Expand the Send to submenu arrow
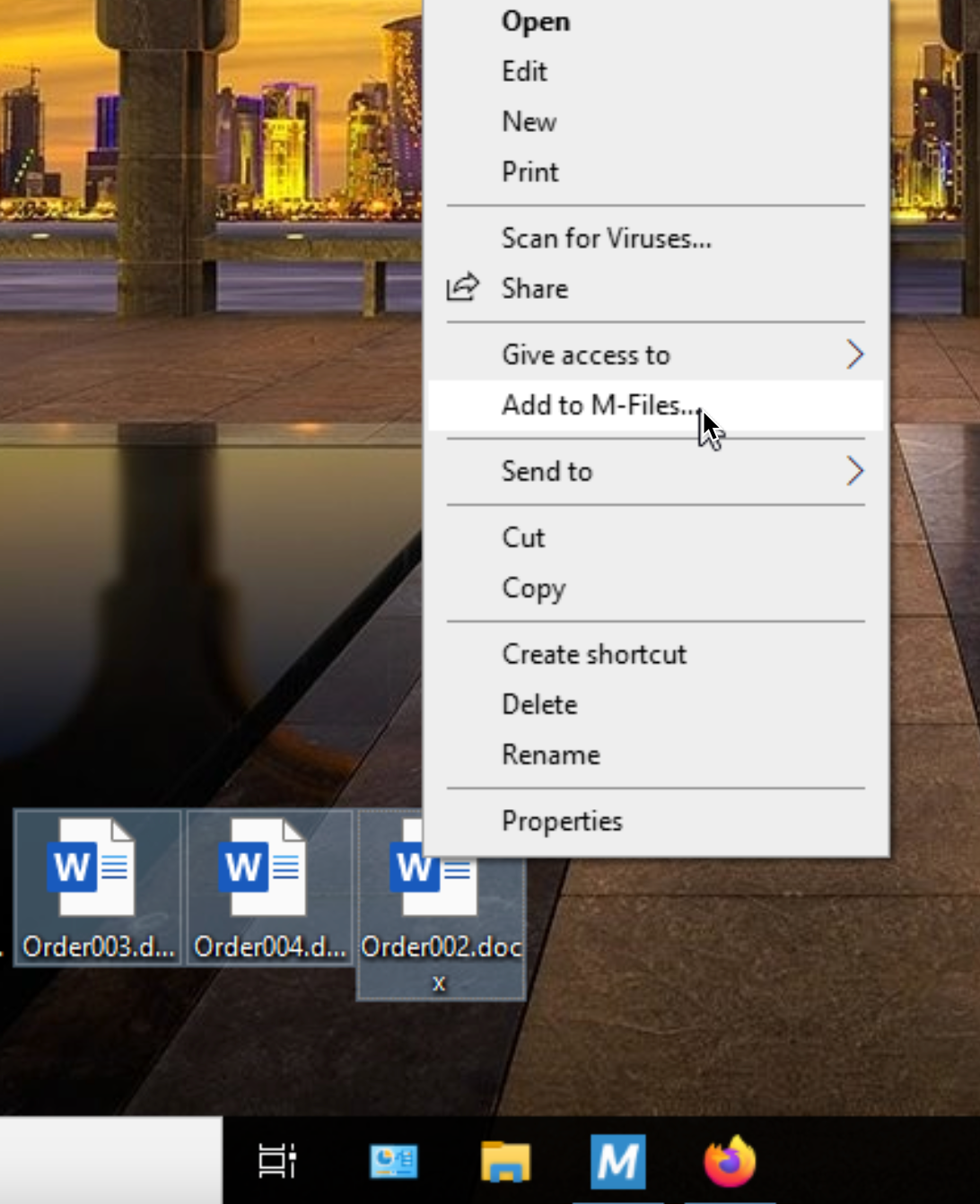The height and width of the screenshot is (1204, 980). pyautogui.click(x=854, y=471)
